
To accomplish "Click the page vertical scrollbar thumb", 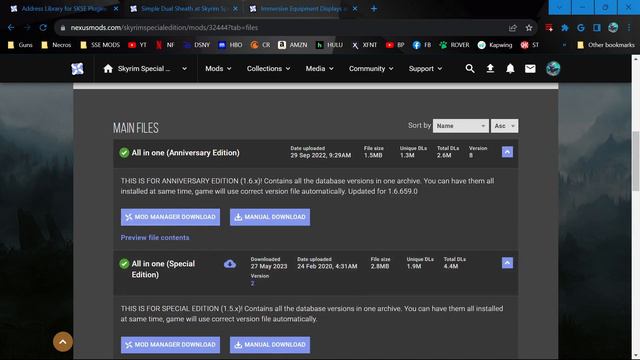I will coord(636,161).
